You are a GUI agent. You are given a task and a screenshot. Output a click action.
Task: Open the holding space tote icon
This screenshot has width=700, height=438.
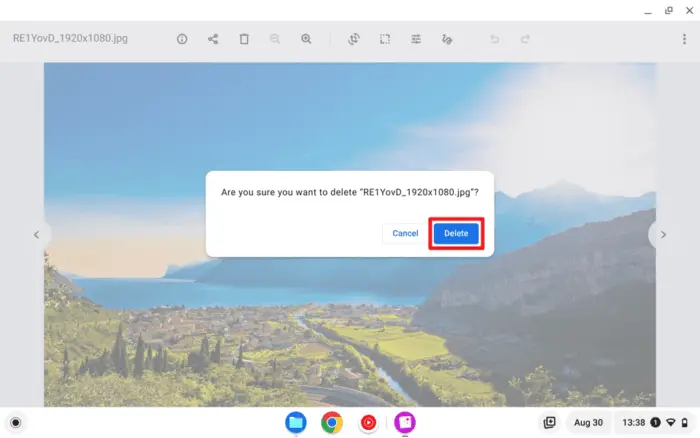(x=550, y=422)
